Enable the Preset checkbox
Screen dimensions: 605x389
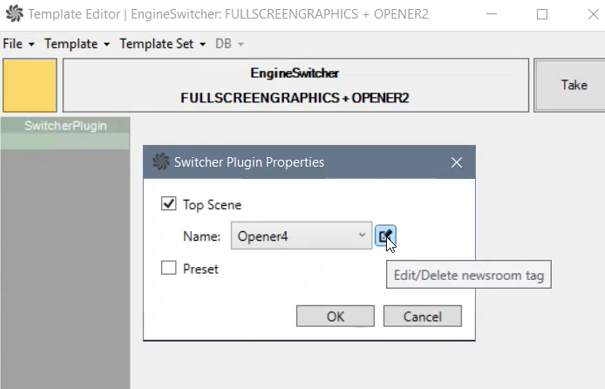point(169,267)
